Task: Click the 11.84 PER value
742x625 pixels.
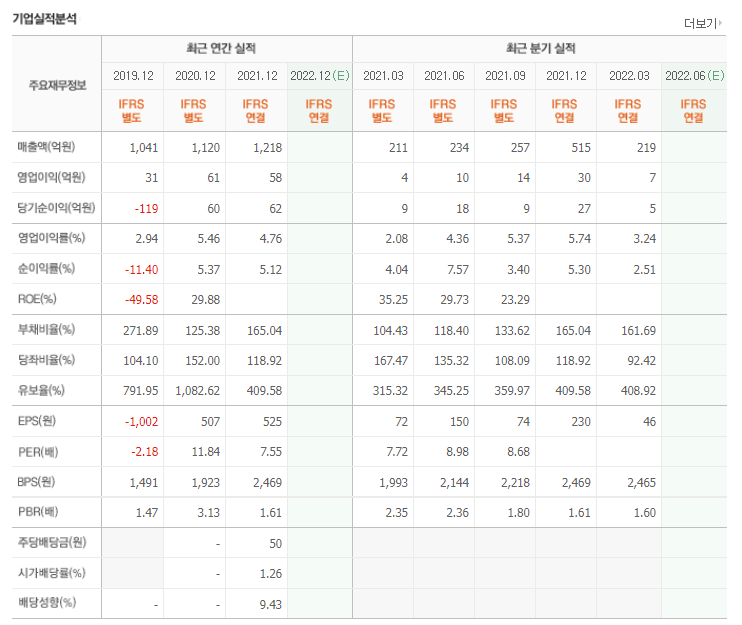Action: 206,452
